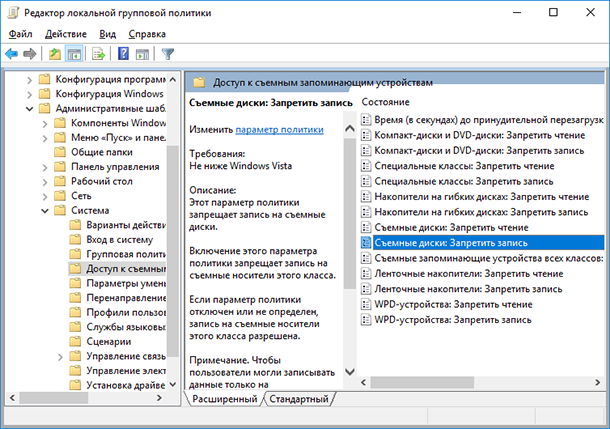Select "Службы языковых" tree folder
610x429 pixels.
[126, 327]
